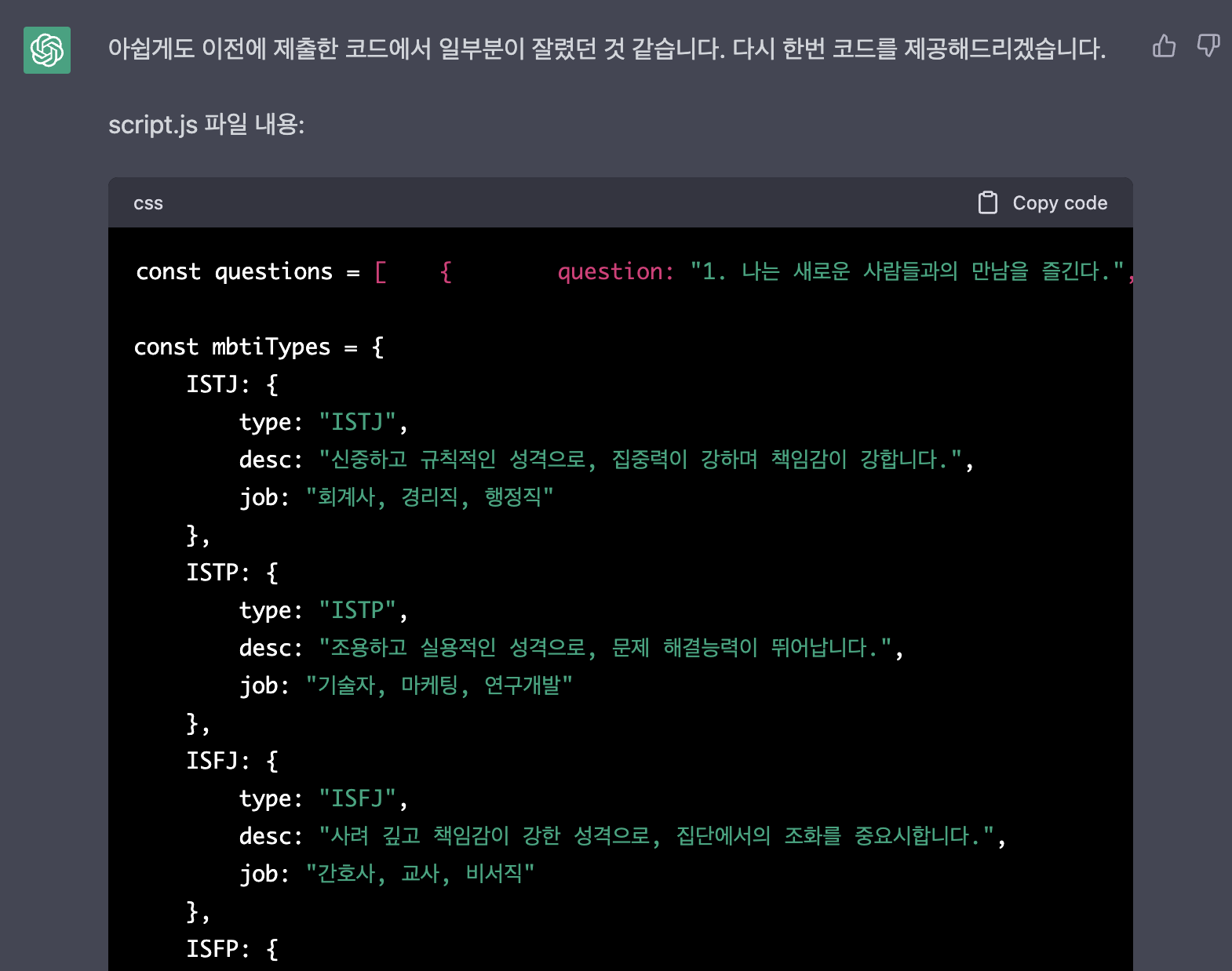Click the ChatGPT logo avatar
The image size is (1232, 971).
[x=47, y=50]
